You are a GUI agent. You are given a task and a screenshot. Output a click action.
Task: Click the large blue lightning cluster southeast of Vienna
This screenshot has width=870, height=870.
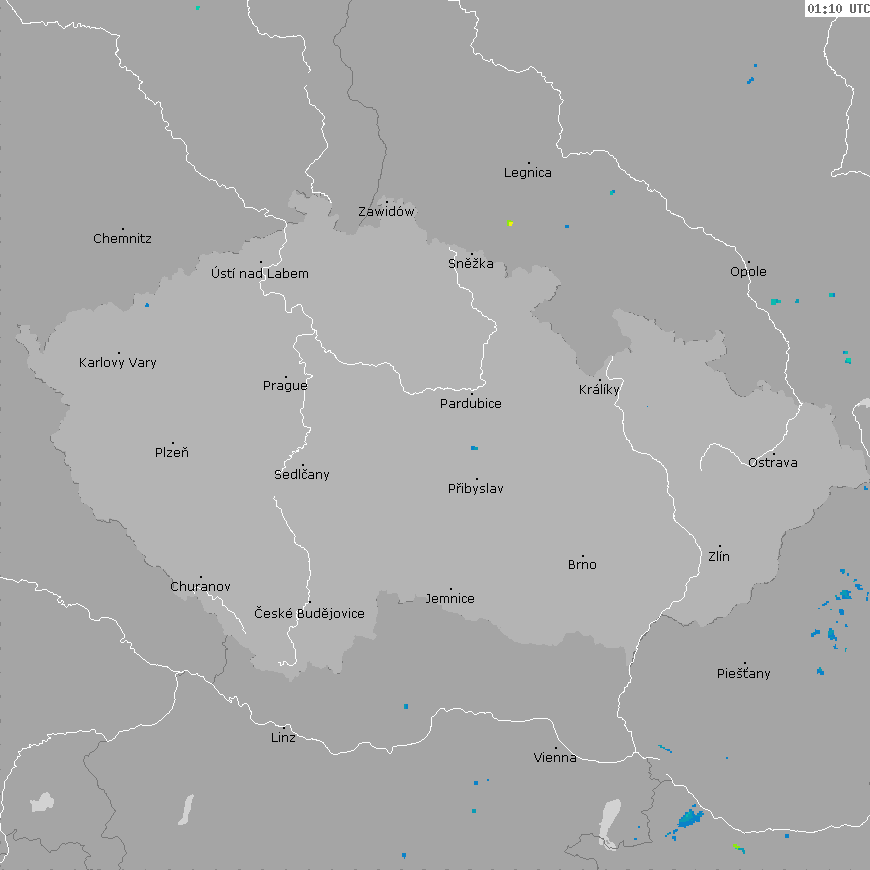coord(688,820)
